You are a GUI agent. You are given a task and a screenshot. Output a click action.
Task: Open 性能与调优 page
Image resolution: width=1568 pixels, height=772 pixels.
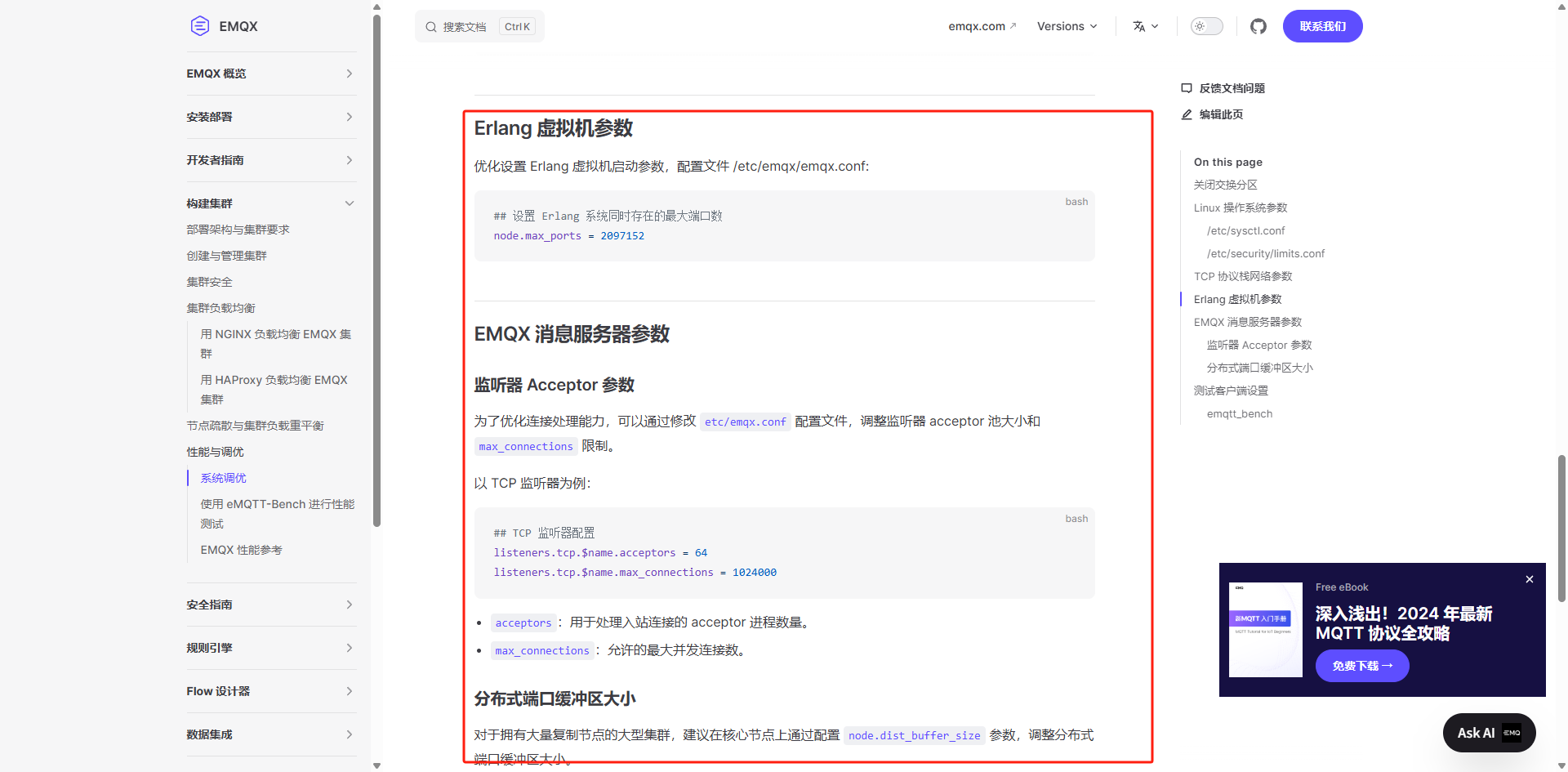(x=215, y=452)
